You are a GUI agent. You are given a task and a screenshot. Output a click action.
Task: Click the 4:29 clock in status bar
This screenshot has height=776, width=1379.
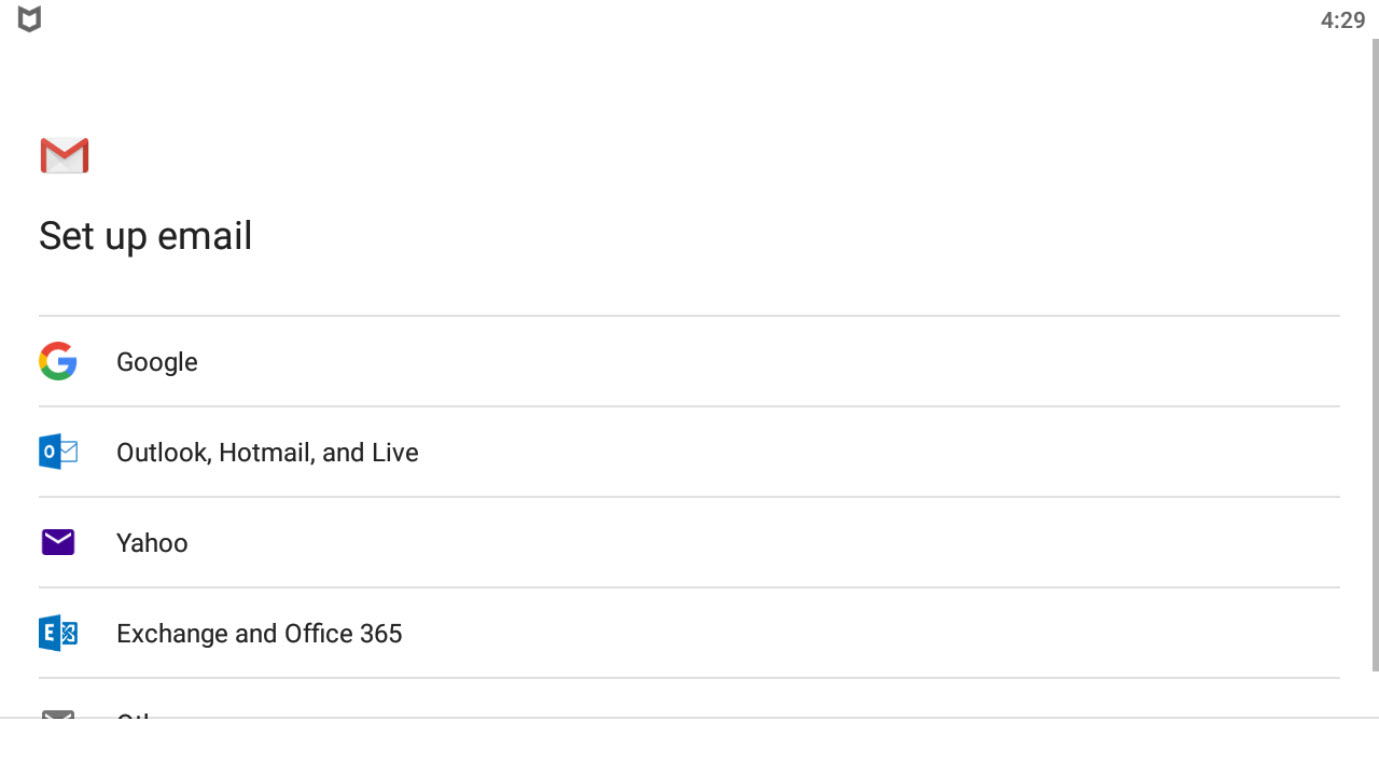(1342, 20)
